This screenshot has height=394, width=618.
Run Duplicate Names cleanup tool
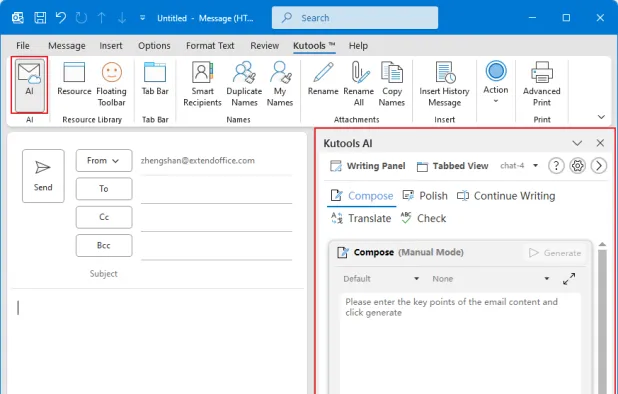(244, 84)
